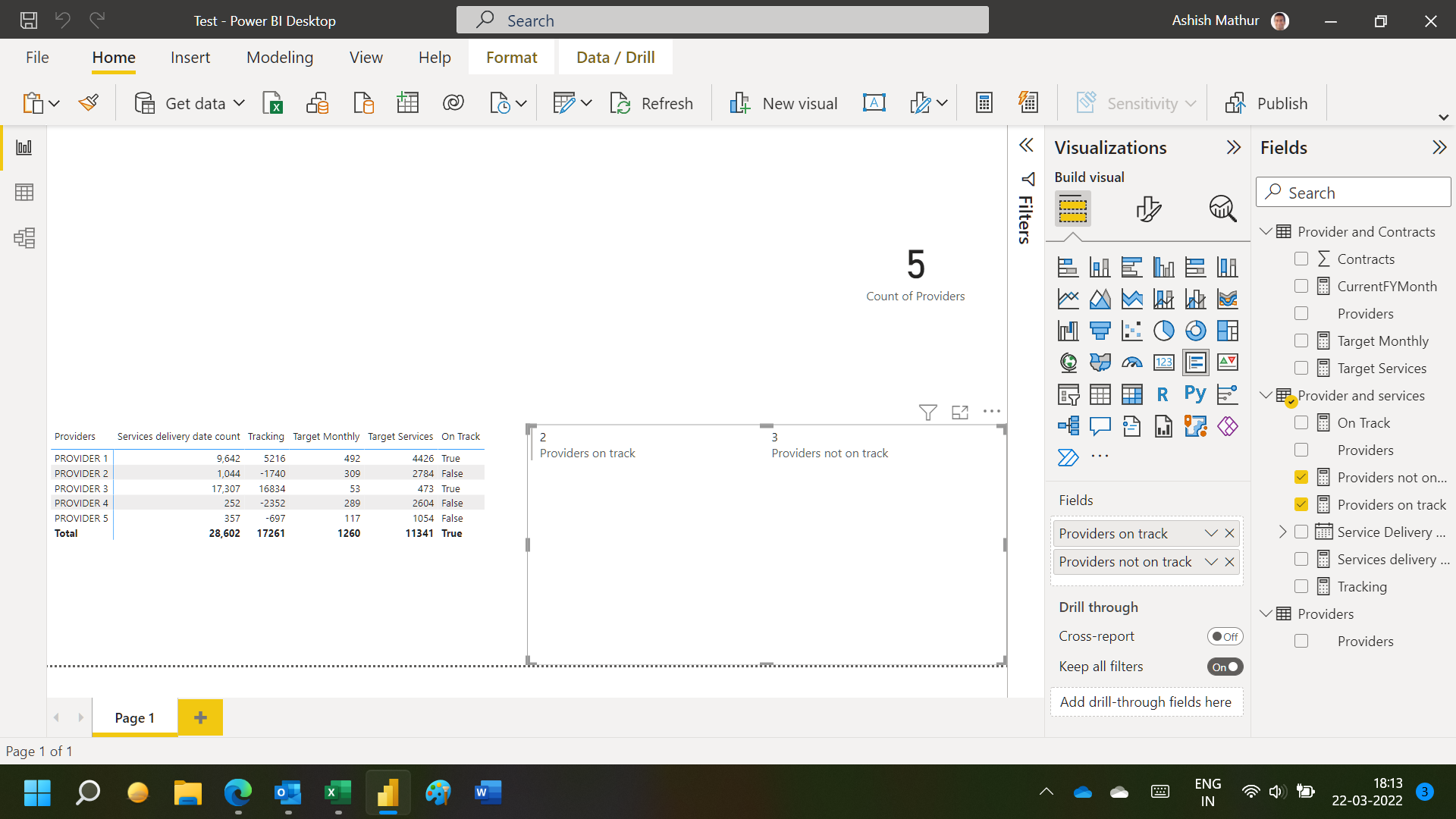Screen dimensions: 1456x819
Task: Open the Analytics magnifier tab
Action: point(1222,209)
